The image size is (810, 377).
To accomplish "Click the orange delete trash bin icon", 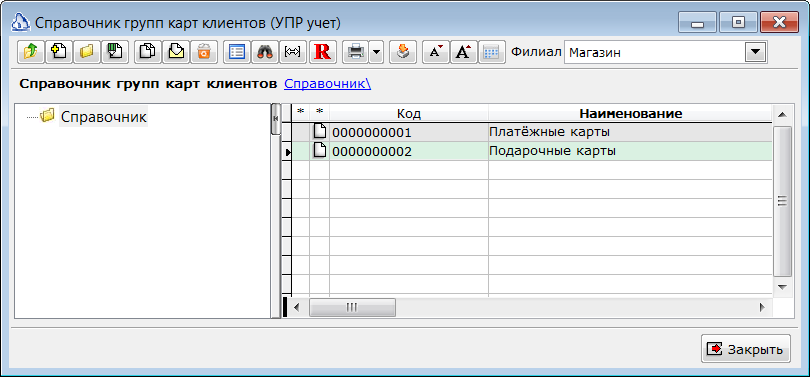I will click(x=204, y=52).
